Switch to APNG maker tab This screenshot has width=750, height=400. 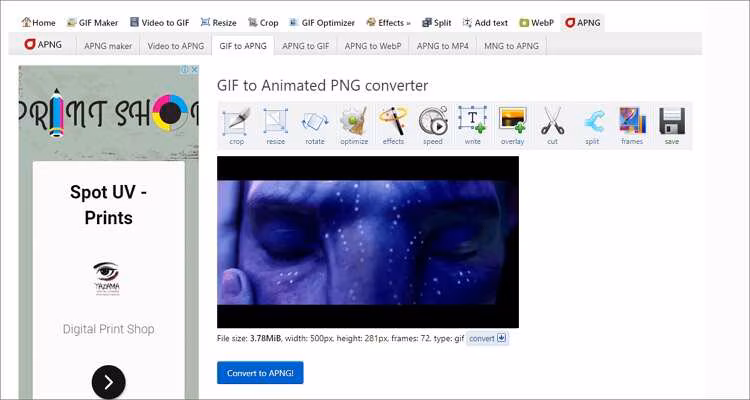[108, 46]
